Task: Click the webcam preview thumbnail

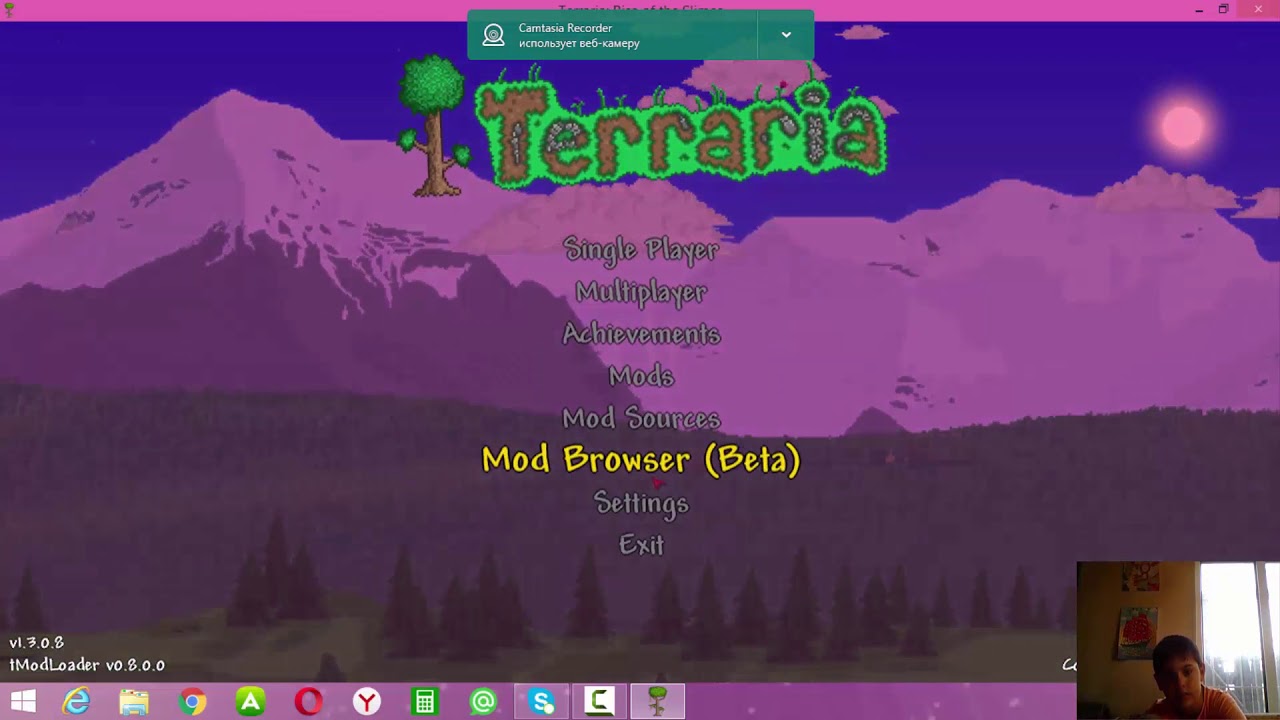Action: [1178, 640]
